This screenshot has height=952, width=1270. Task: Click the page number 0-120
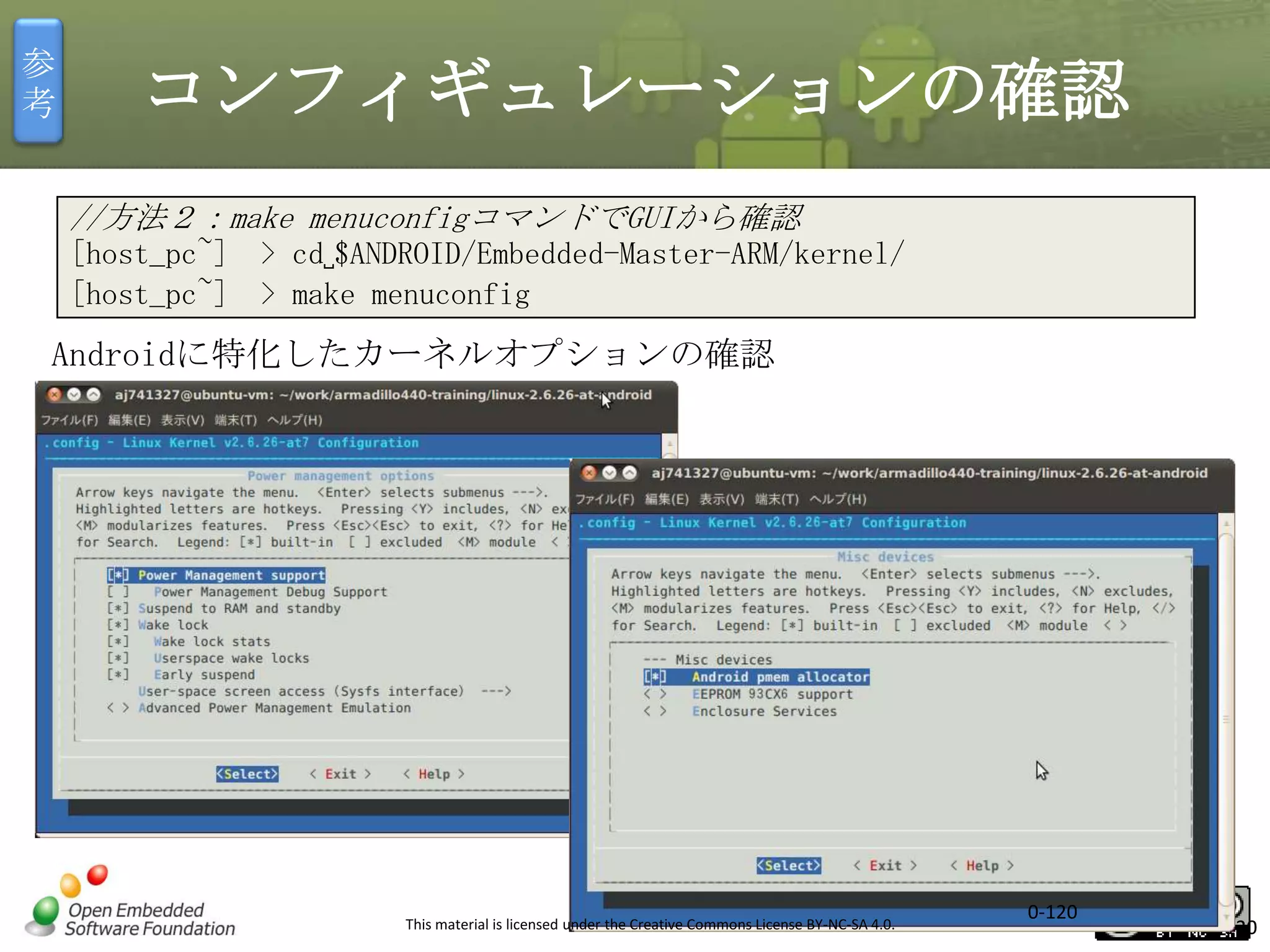pyautogui.click(x=1052, y=912)
